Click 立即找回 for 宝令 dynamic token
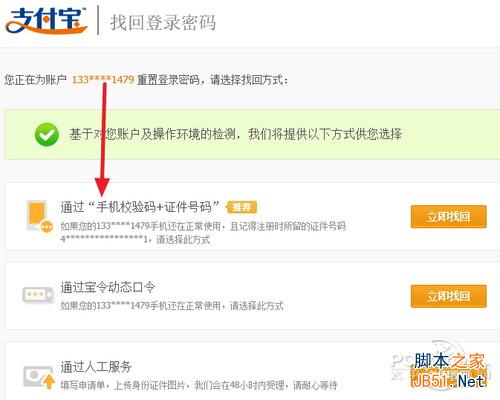The width and height of the screenshot is (500, 400). point(448,296)
